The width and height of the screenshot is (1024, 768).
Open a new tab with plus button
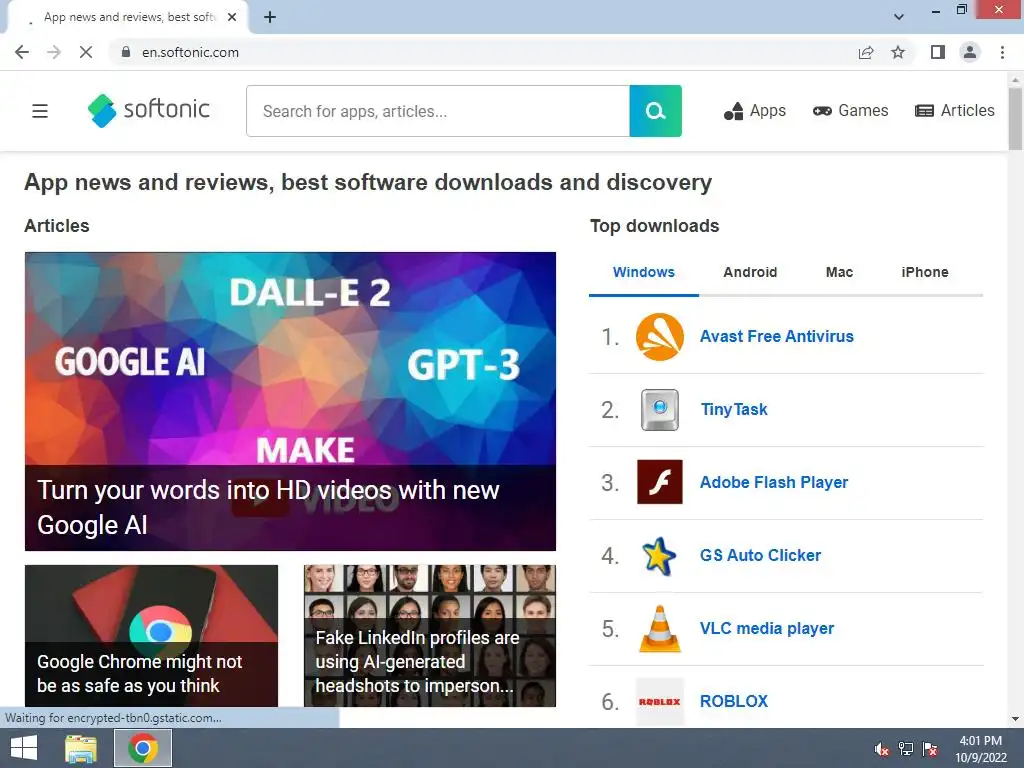pos(270,17)
